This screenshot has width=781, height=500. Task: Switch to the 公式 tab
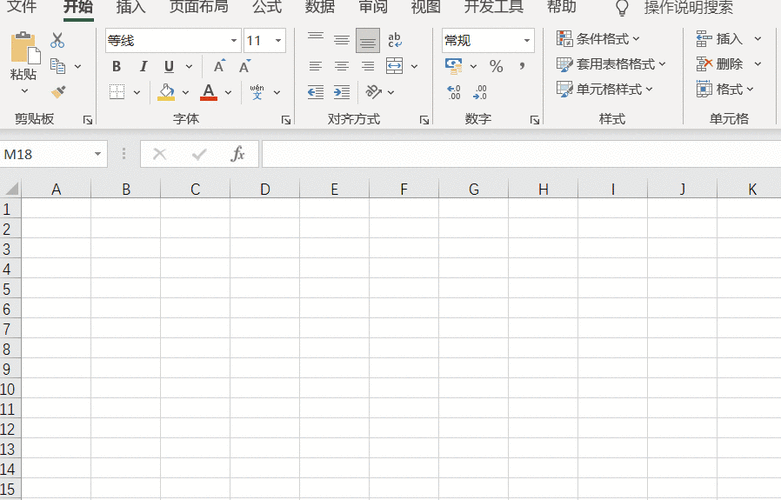click(267, 7)
